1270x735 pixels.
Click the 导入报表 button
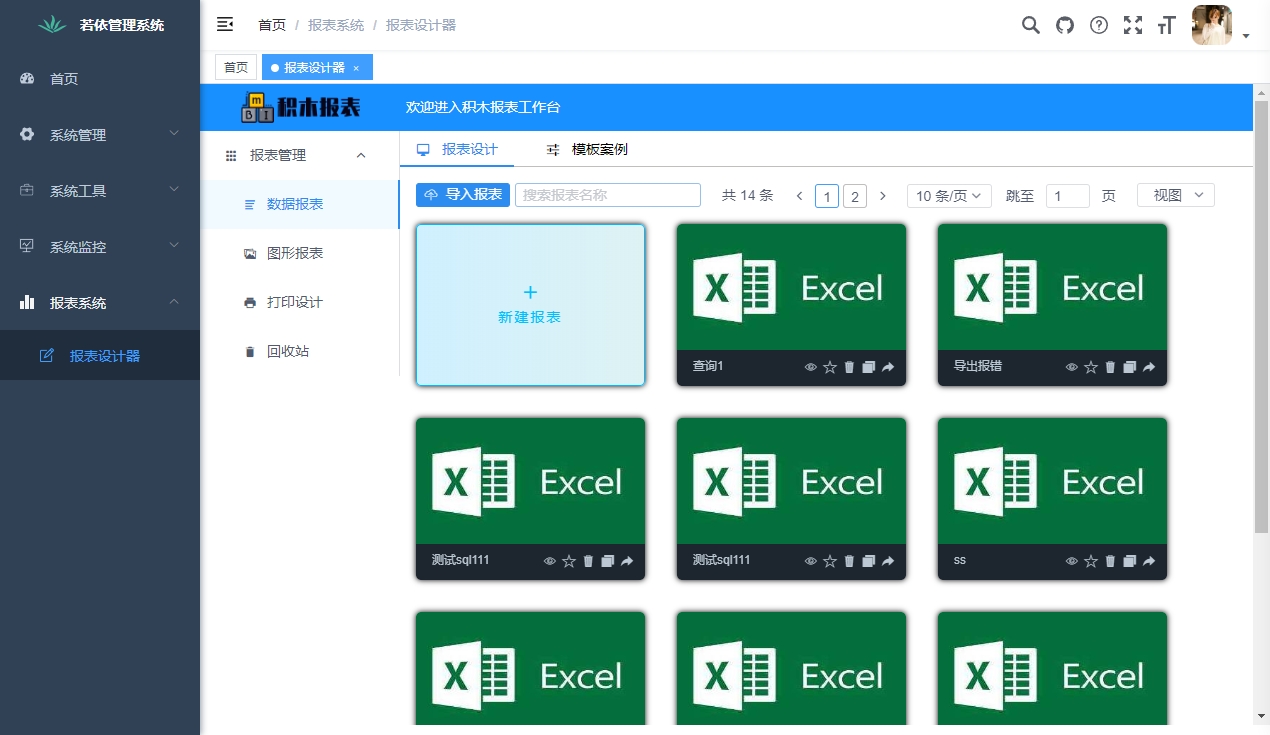coord(463,195)
